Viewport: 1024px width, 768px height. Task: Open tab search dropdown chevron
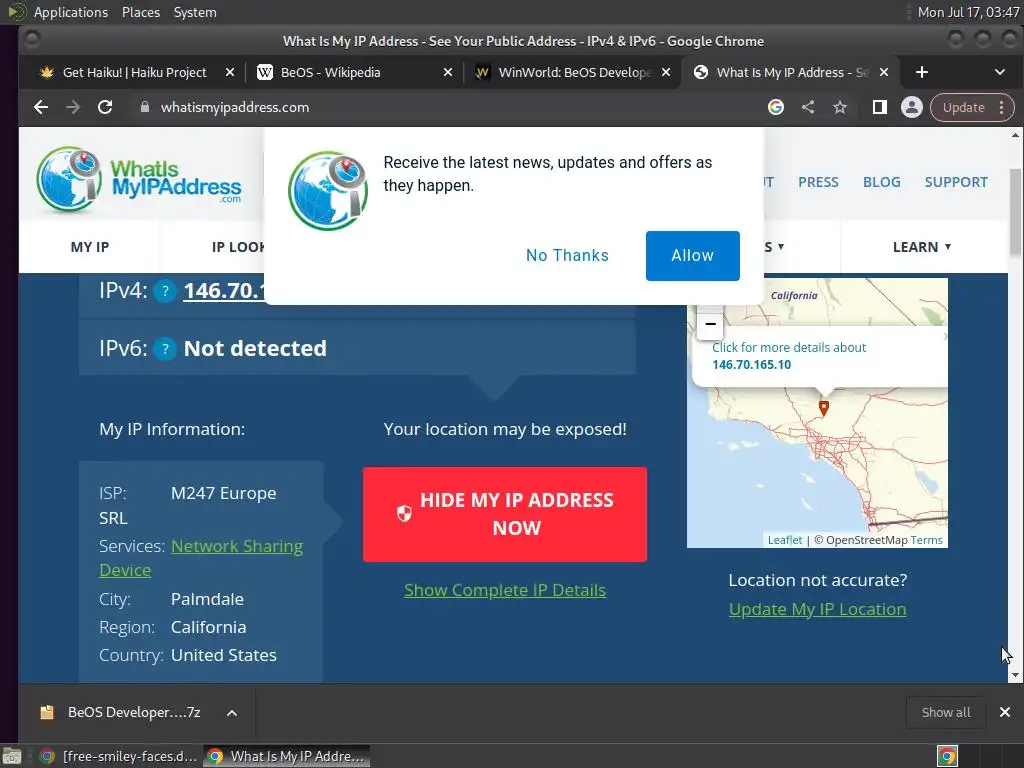999,72
